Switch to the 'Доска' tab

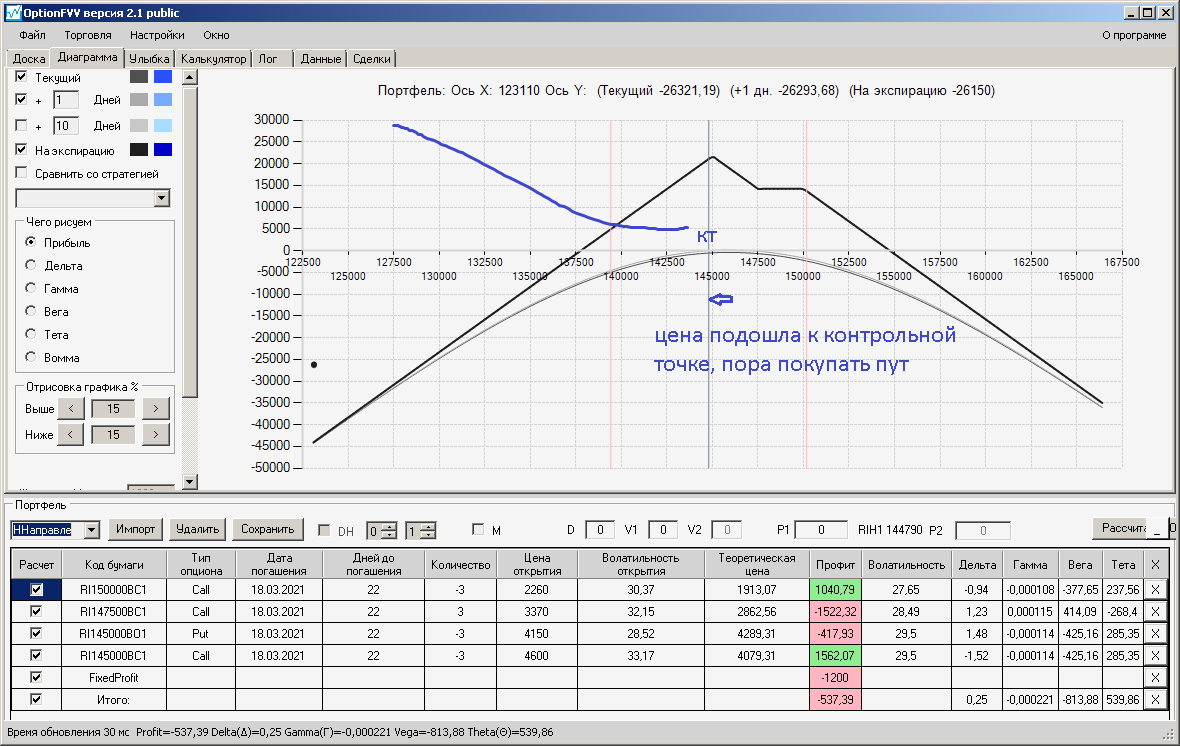tap(29, 59)
